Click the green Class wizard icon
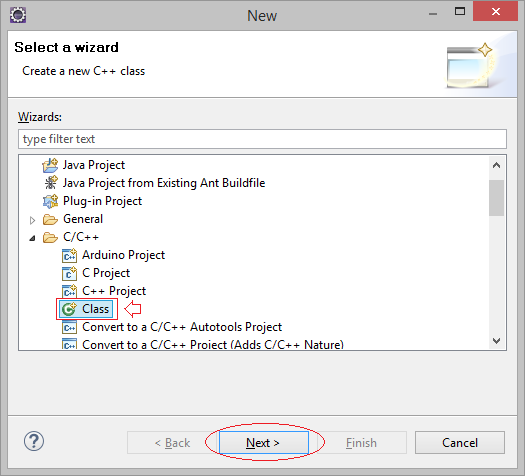The image size is (525, 476). coord(69,309)
